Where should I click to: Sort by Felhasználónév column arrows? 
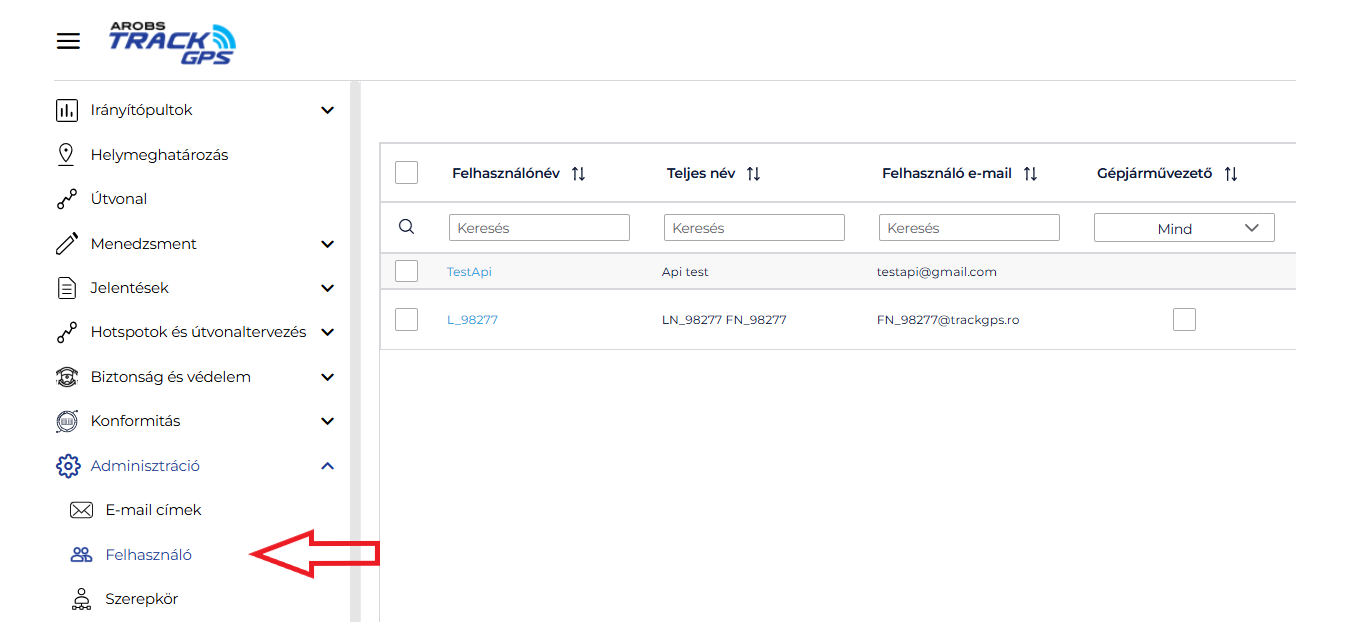pyautogui.click(x=578, y=174)
